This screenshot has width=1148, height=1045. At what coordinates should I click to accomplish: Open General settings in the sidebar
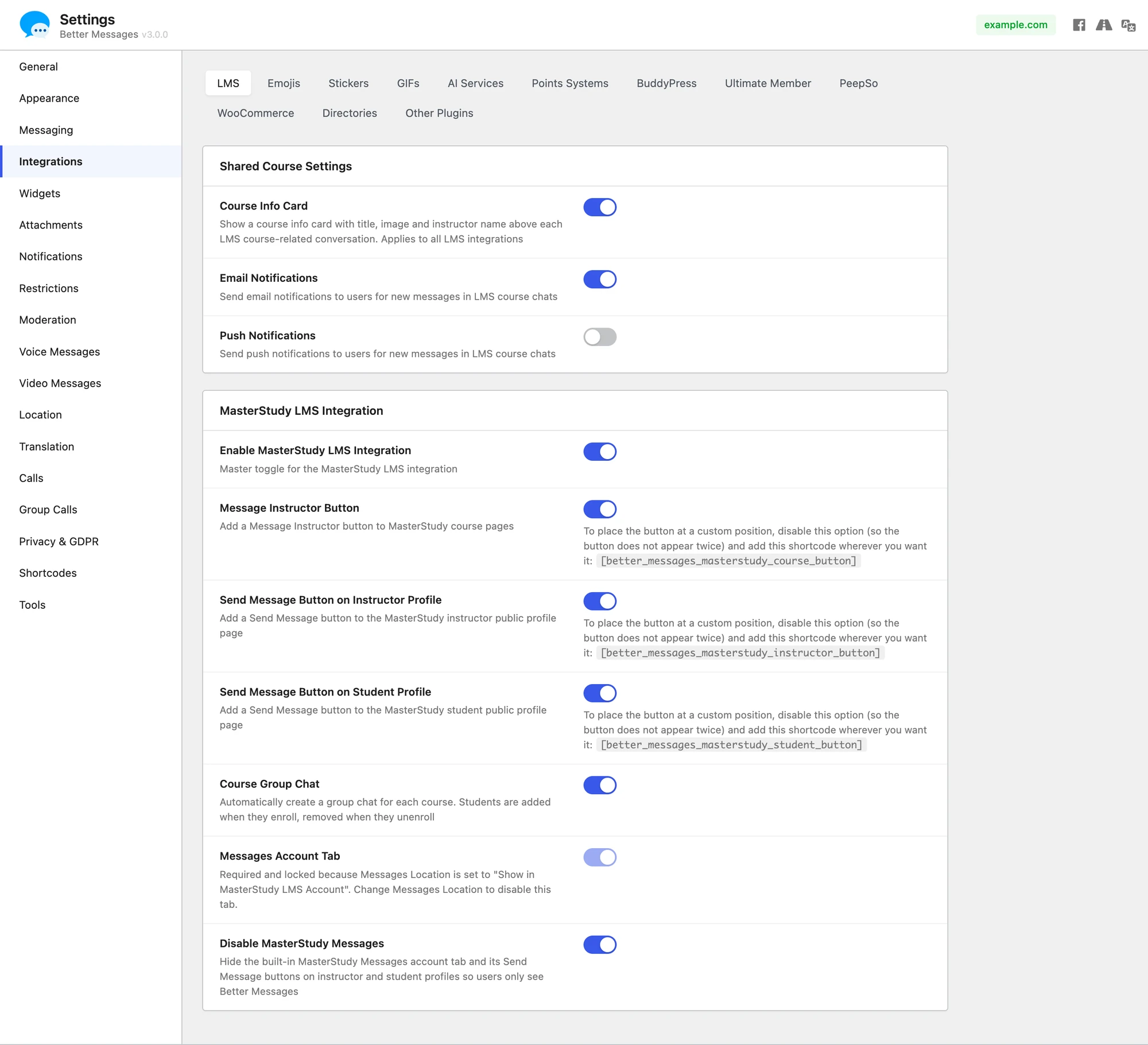click(91, 67)
